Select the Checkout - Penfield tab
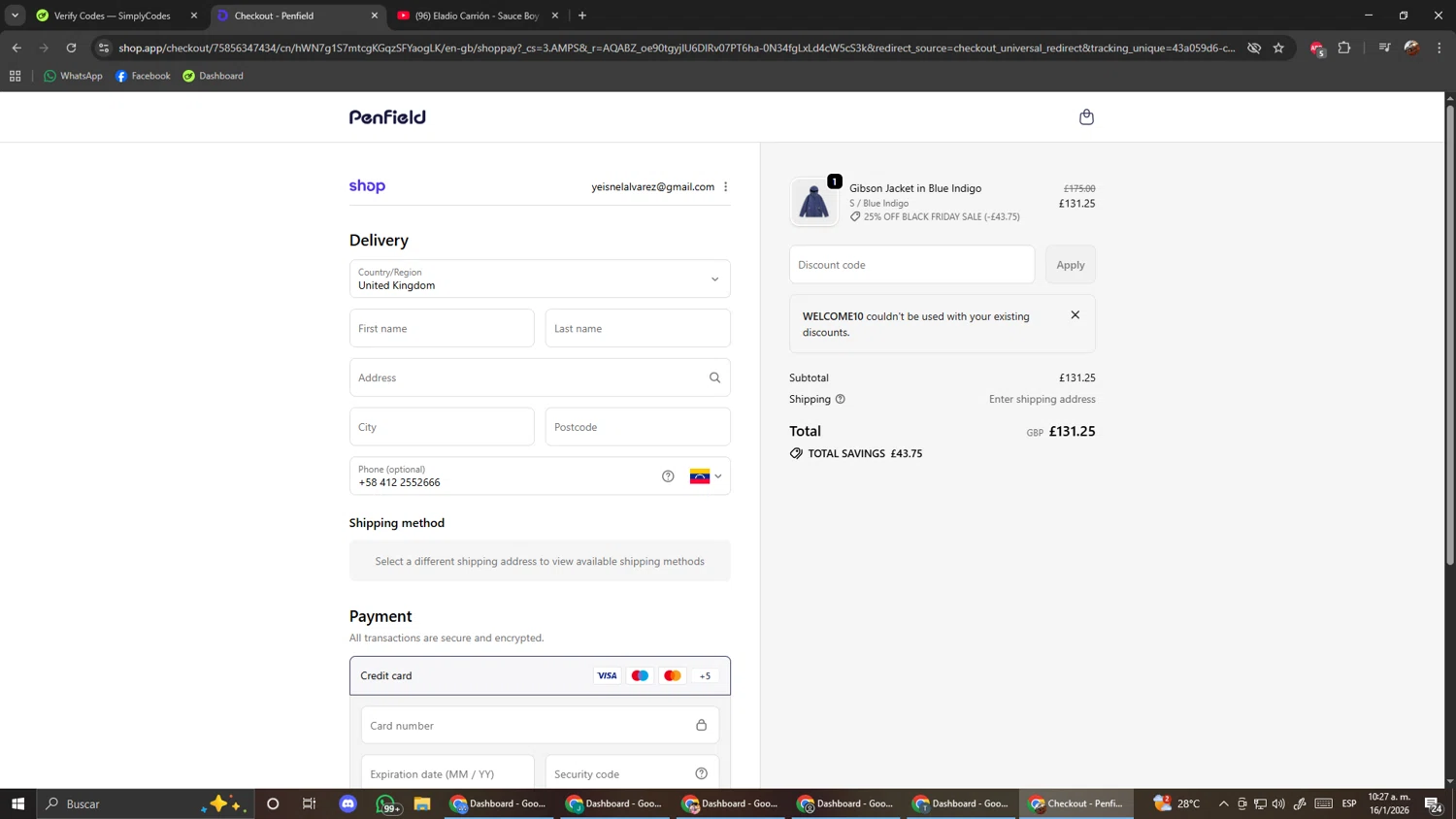Image resolution: width=1456 pixels, height=819 pixels. 296,16
